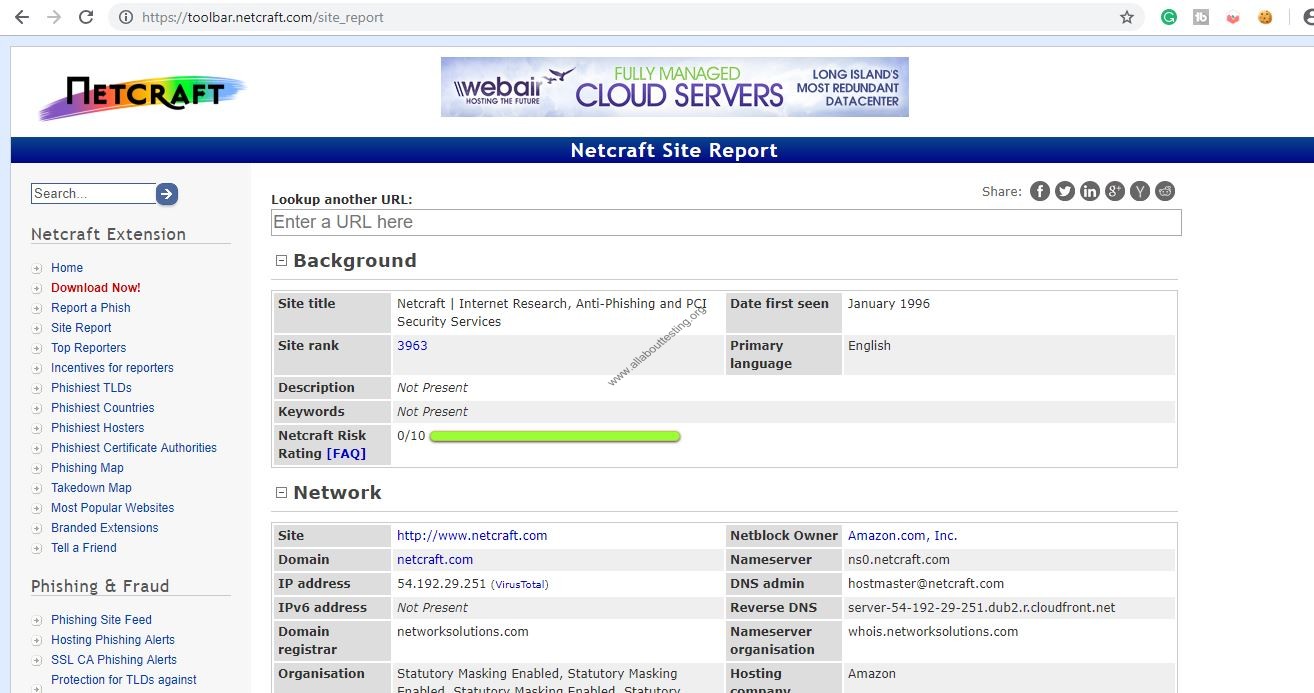
Task: Open Phishiest TLDs link
Action: click(x=91, y=388)
